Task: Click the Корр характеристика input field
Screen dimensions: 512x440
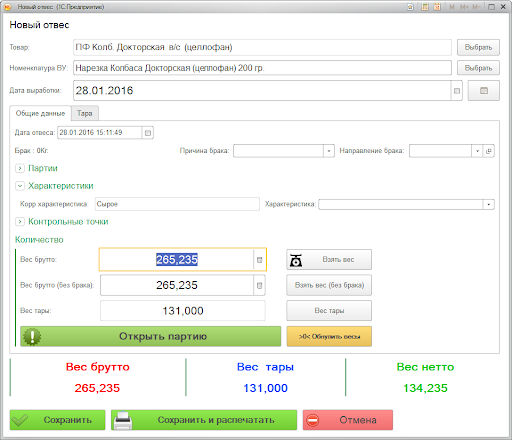Action: 177,204
